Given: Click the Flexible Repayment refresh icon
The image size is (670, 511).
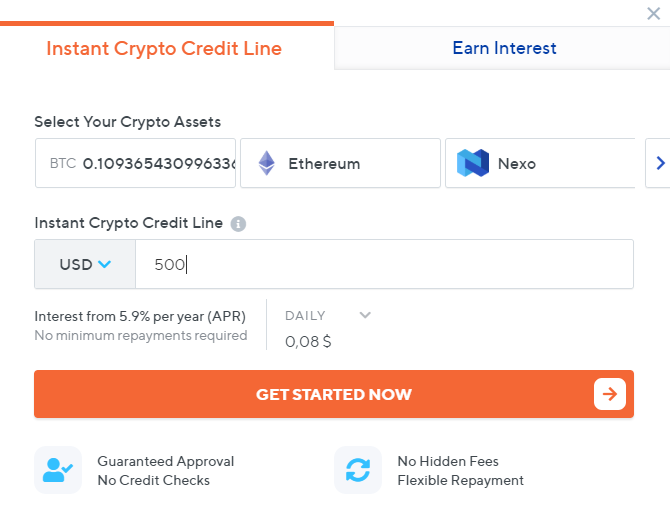Looking at the screenshot, I should point(358,470).
